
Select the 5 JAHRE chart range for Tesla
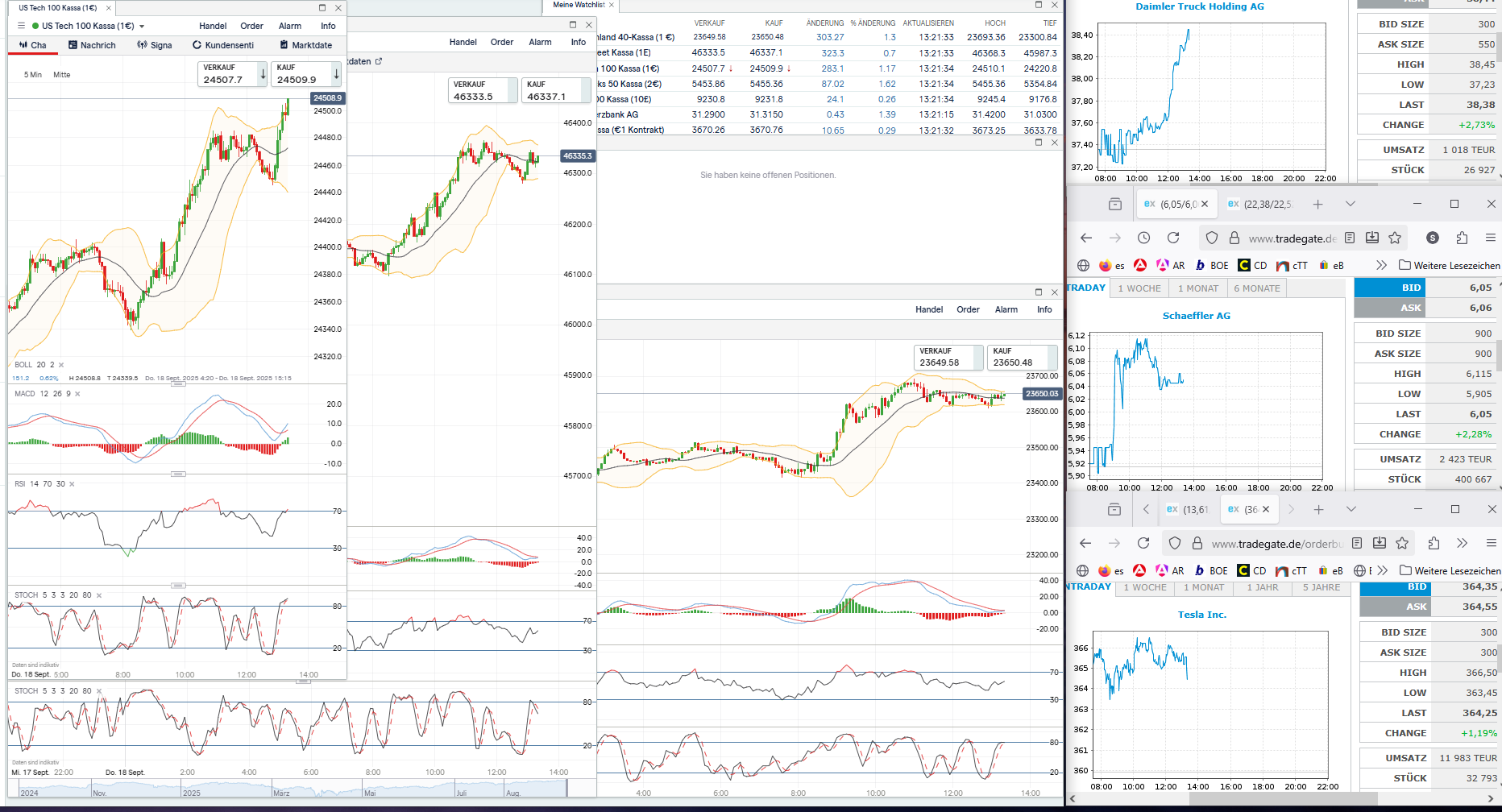1321,587
